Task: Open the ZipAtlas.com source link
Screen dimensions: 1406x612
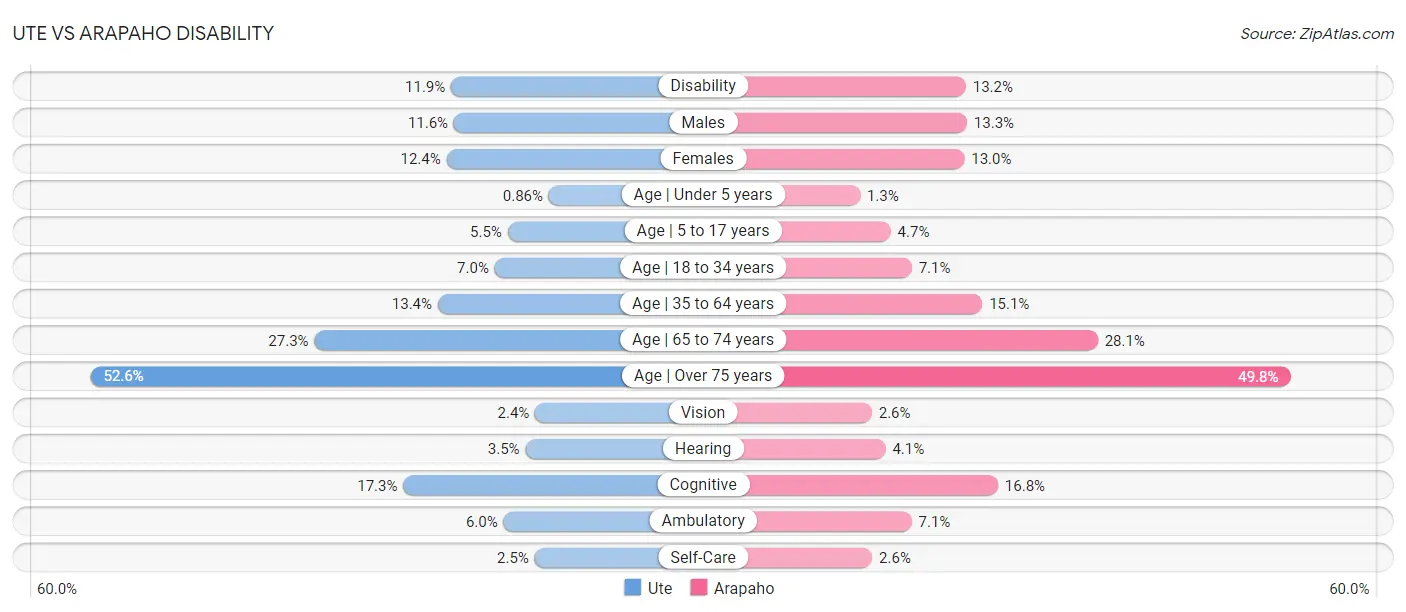Action: [x=1316, y=33]
